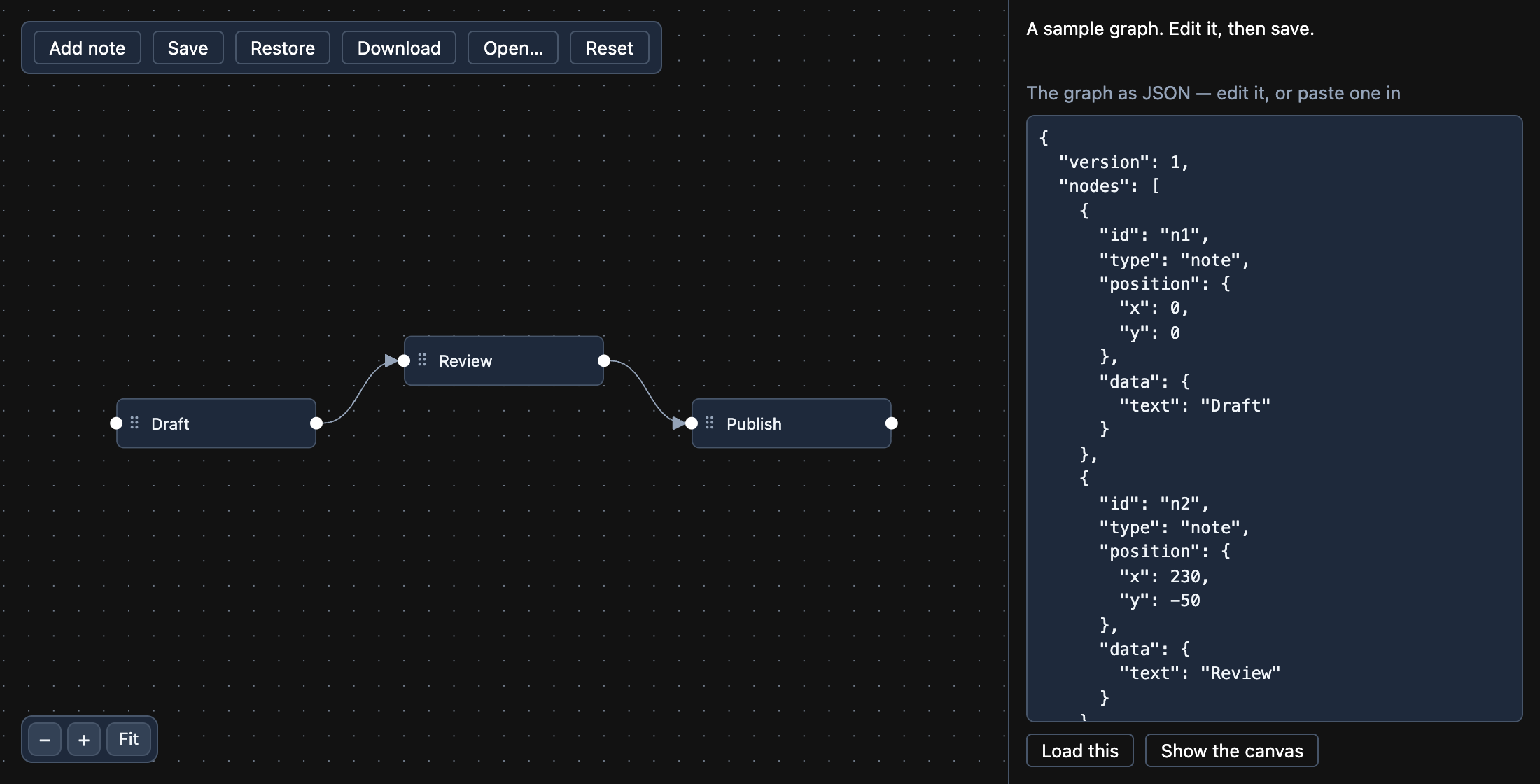Grab the Draft node drag handle
This screenshot has width=1540, height=784.
[x=134, y=423]
